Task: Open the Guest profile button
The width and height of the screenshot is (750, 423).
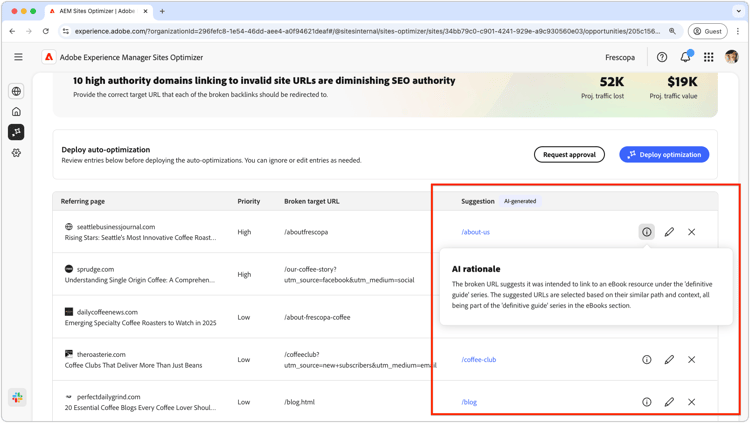Action: pos(707,31)
